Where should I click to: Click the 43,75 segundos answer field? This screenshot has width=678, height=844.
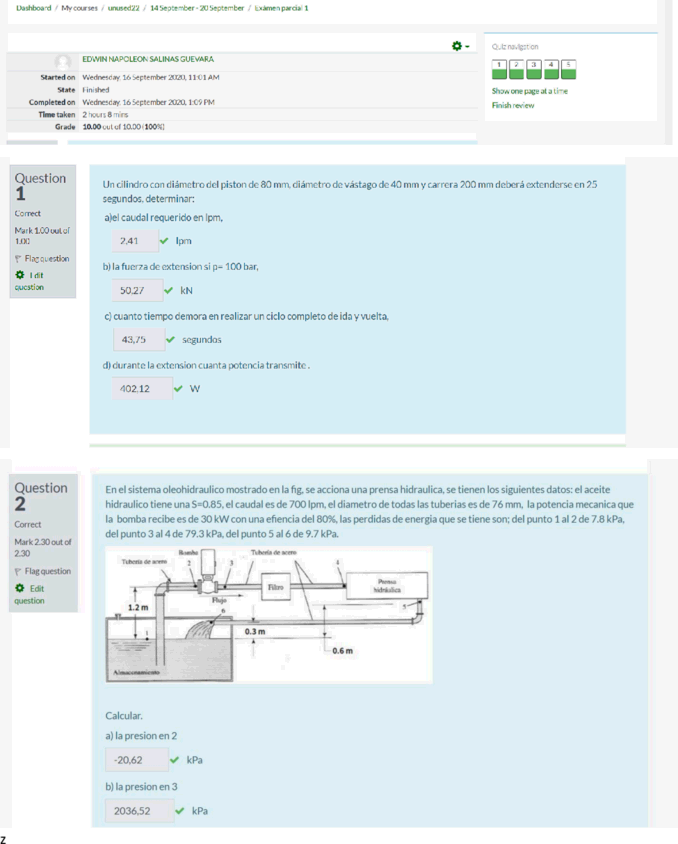point(139,340)
